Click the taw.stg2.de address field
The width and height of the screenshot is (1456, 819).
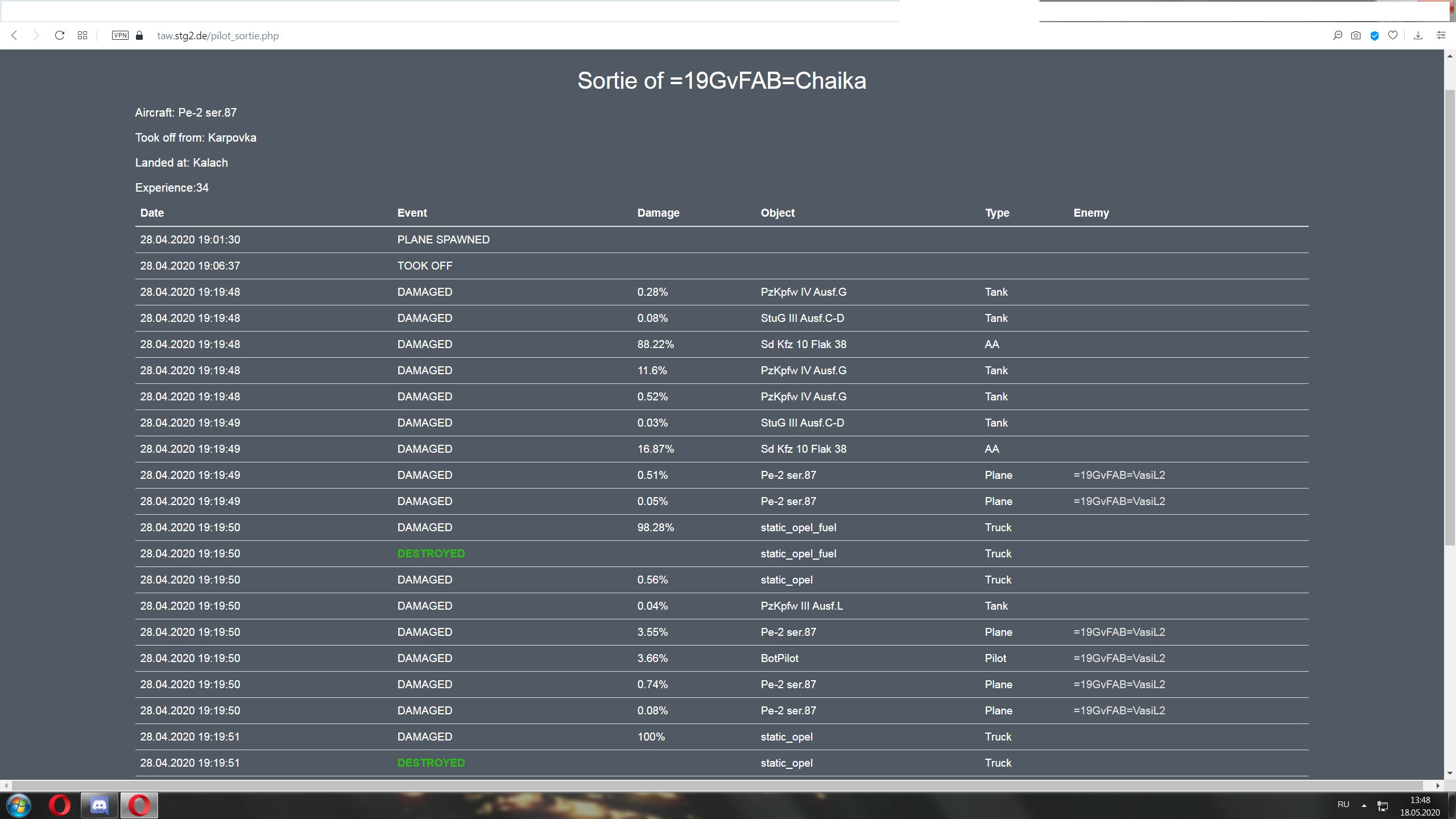pyautogui.click(x=218, y=36)
